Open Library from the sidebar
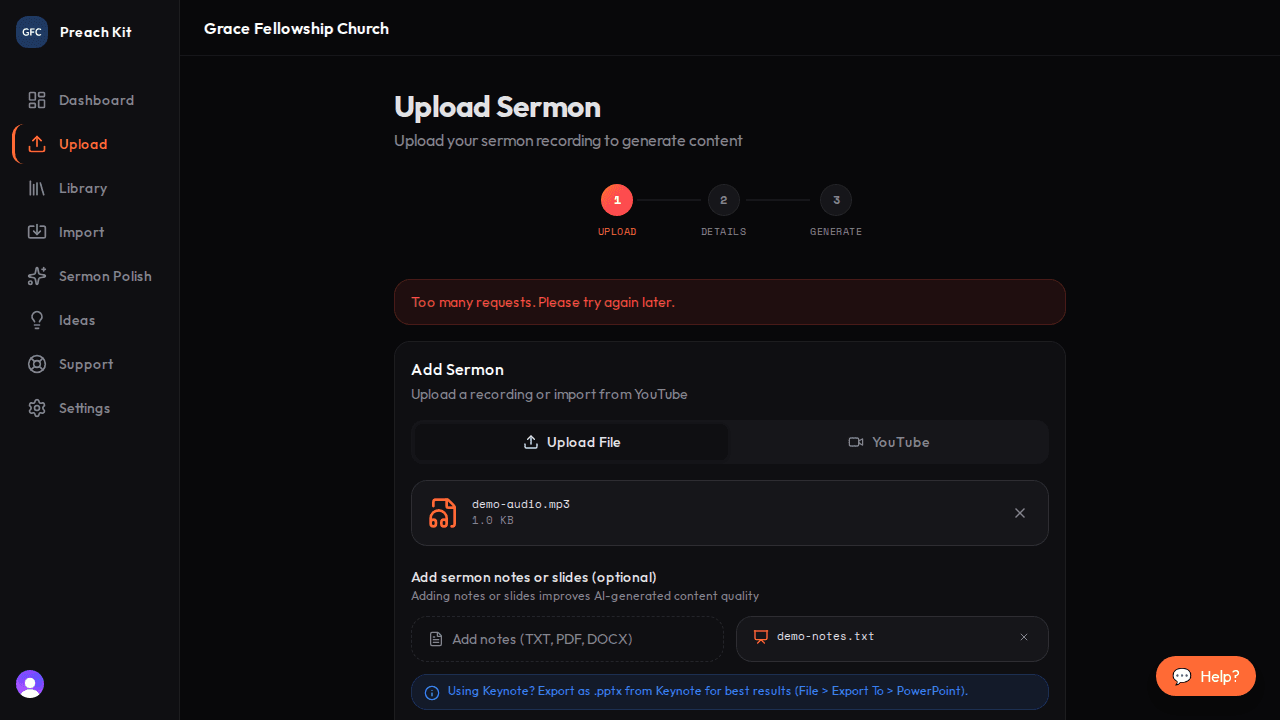This screenshot has height=720, width=1280. click(82, 188)
